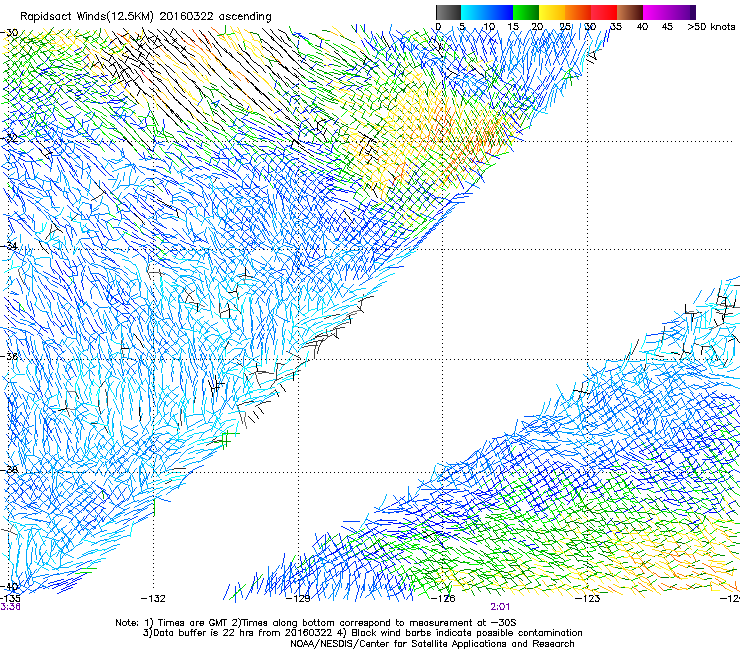Image resolution: width=740 pixels, height=650 pixels.
Task: Select the '-123' longitude axis label
Action: pyautogui.click(x=588, y=599)
